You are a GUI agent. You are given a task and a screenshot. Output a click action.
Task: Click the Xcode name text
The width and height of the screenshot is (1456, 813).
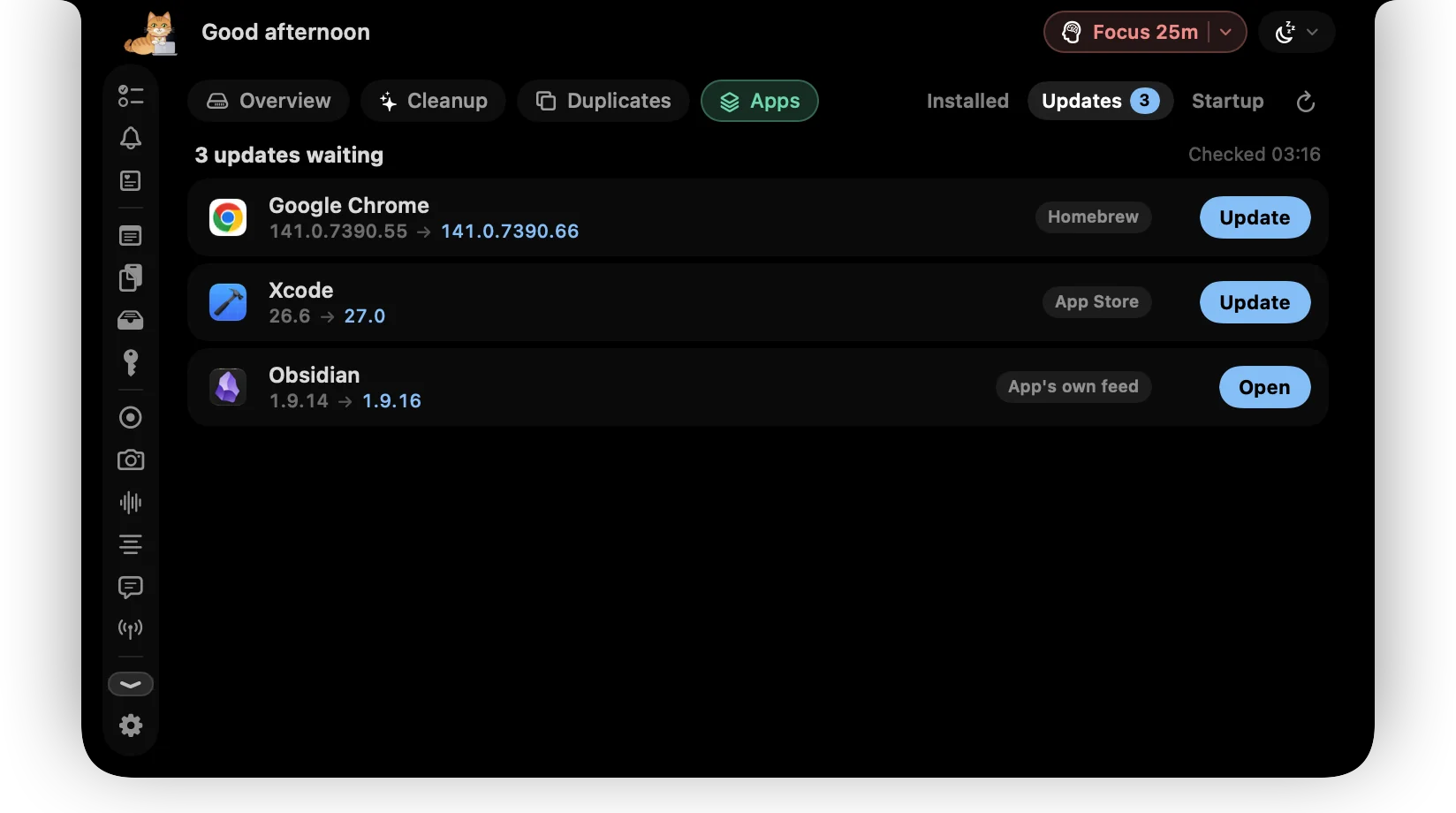pyautogui.click(x=301, y=290)
